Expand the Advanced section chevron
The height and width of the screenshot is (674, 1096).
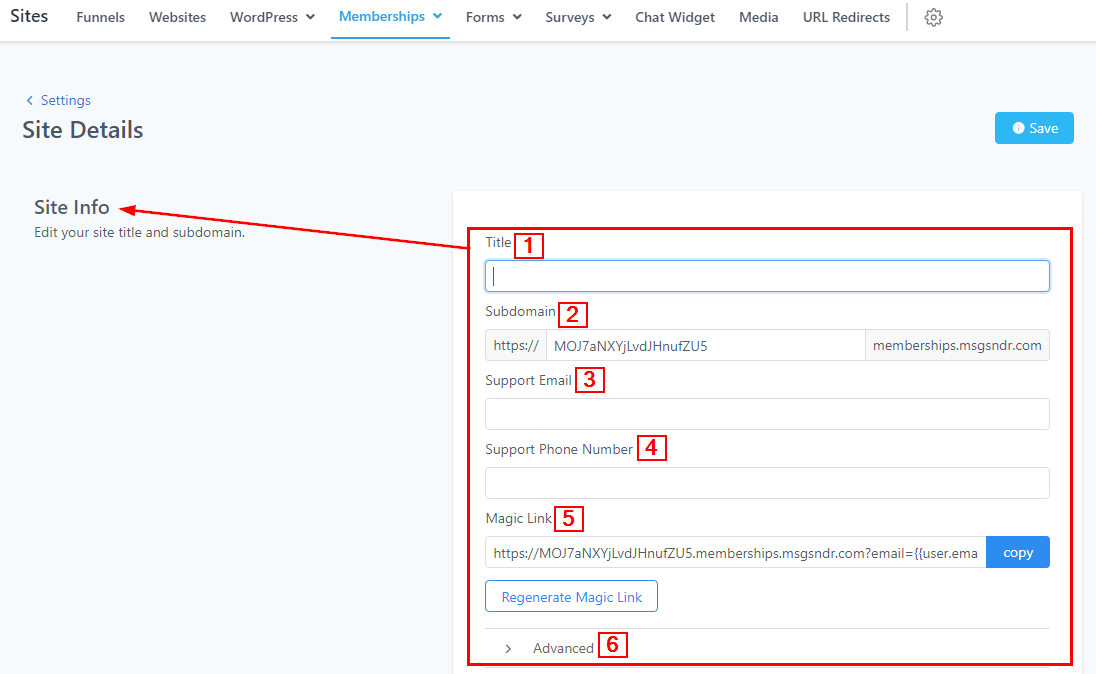[508, 648]
